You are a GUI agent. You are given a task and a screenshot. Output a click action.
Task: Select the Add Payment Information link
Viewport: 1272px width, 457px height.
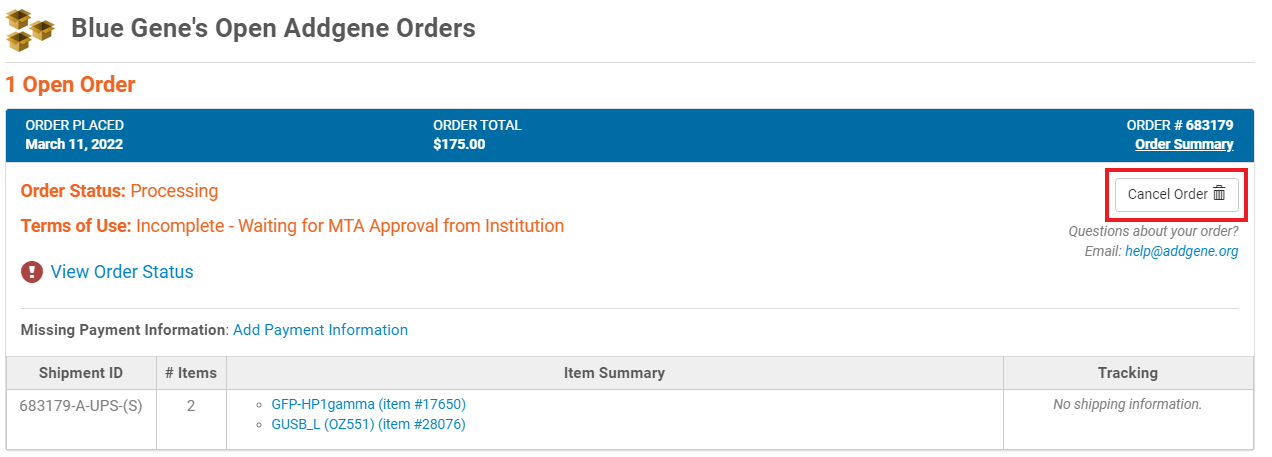pyautogui.click(x=320, y=330)
